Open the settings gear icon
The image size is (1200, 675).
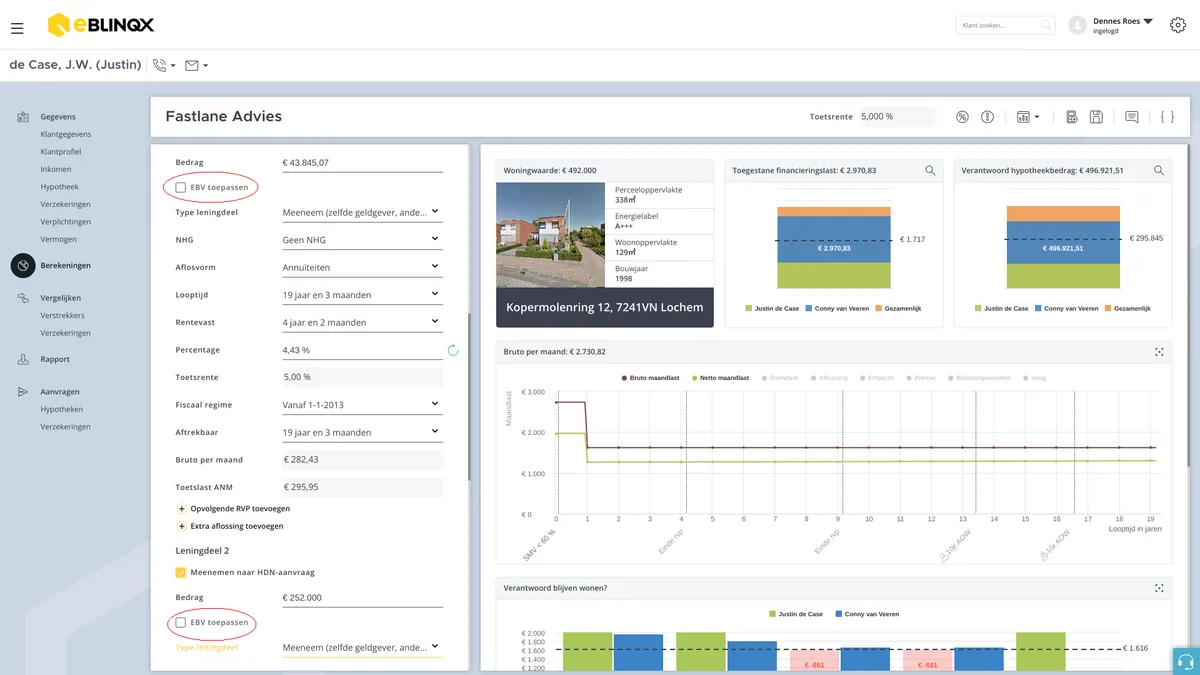coord(1177,25)
